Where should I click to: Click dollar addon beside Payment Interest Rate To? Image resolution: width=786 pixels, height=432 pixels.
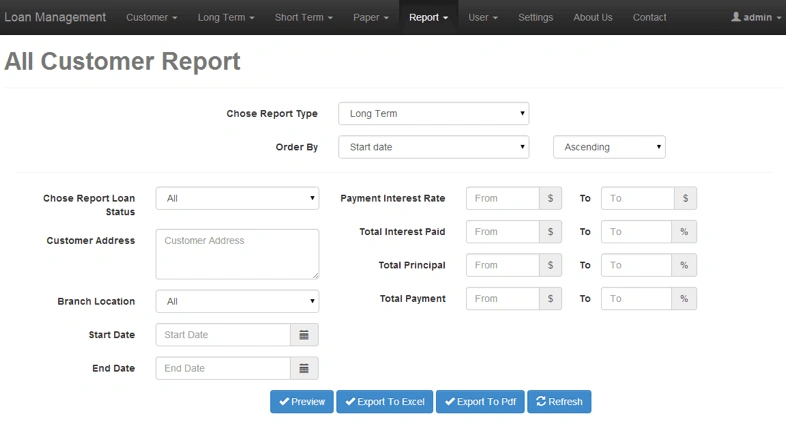[685, 198]
